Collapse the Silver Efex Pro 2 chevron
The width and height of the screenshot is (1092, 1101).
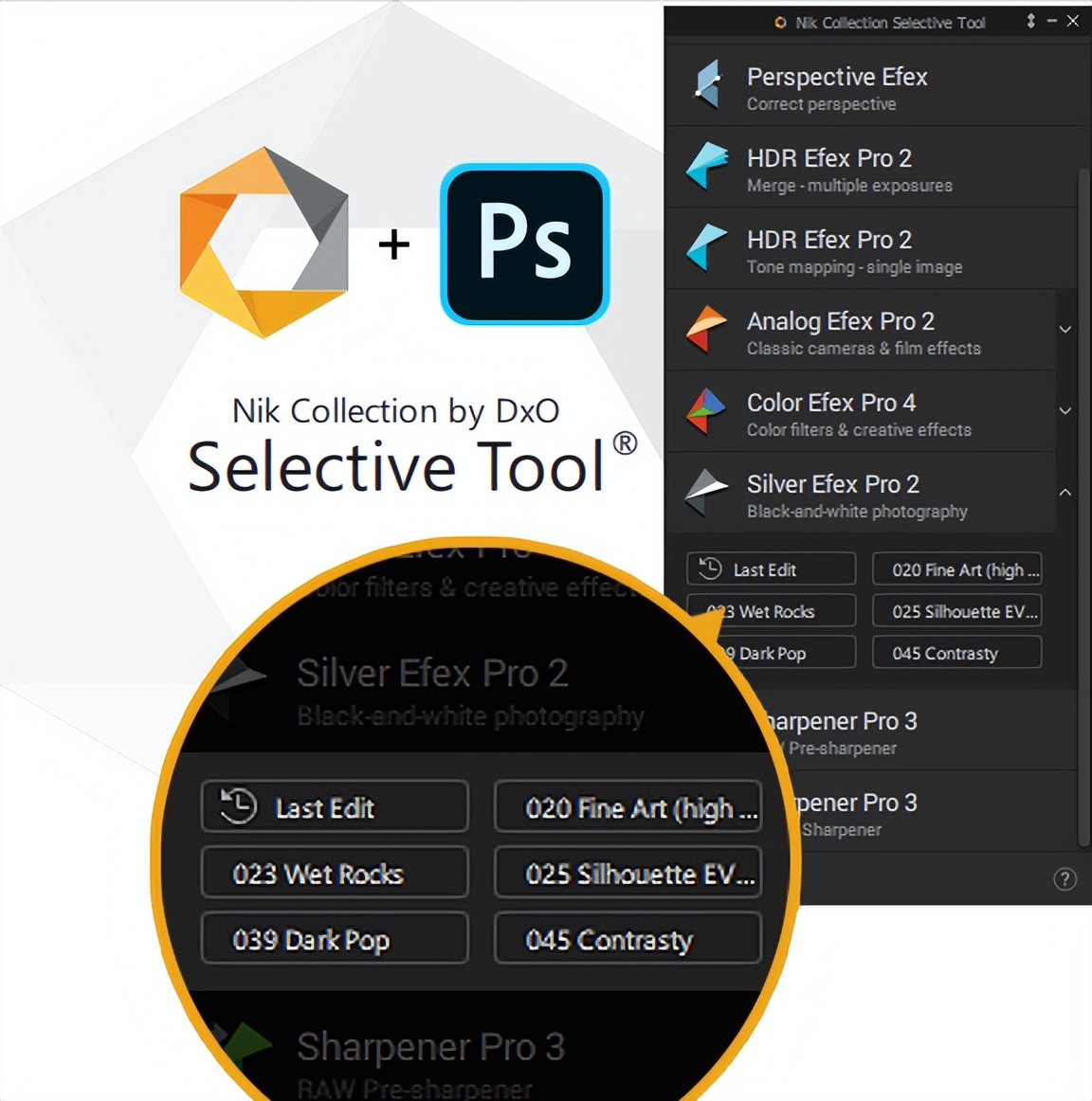click(1065, 492)
